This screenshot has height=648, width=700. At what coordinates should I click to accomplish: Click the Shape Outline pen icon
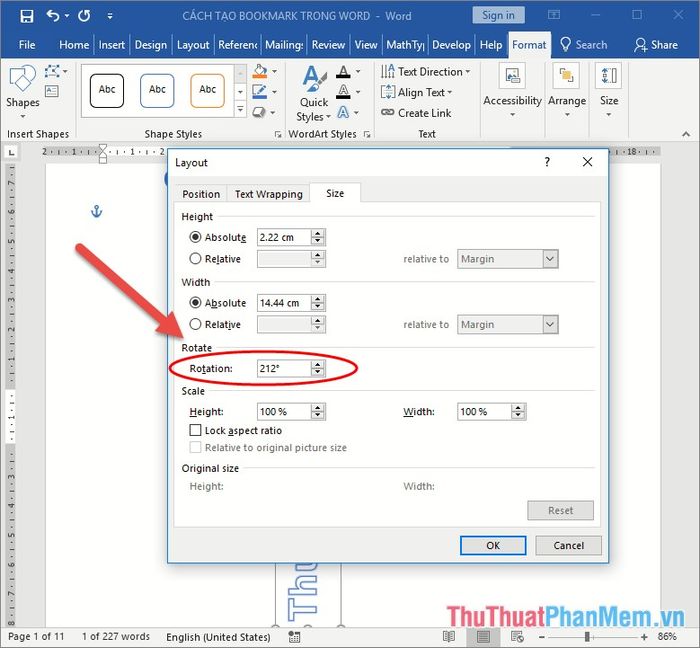pyautogui.click(x=260, y=91)
